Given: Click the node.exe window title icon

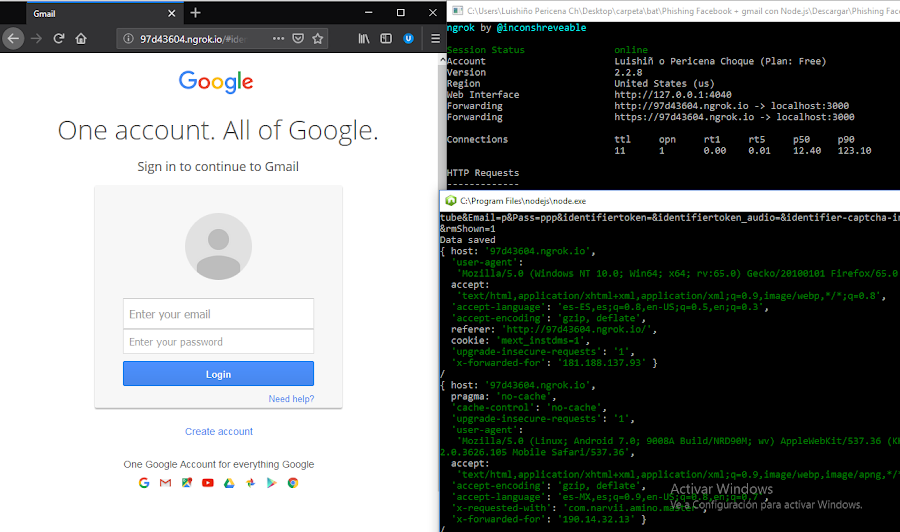Looking at the screenshot, I should (451, 201).
